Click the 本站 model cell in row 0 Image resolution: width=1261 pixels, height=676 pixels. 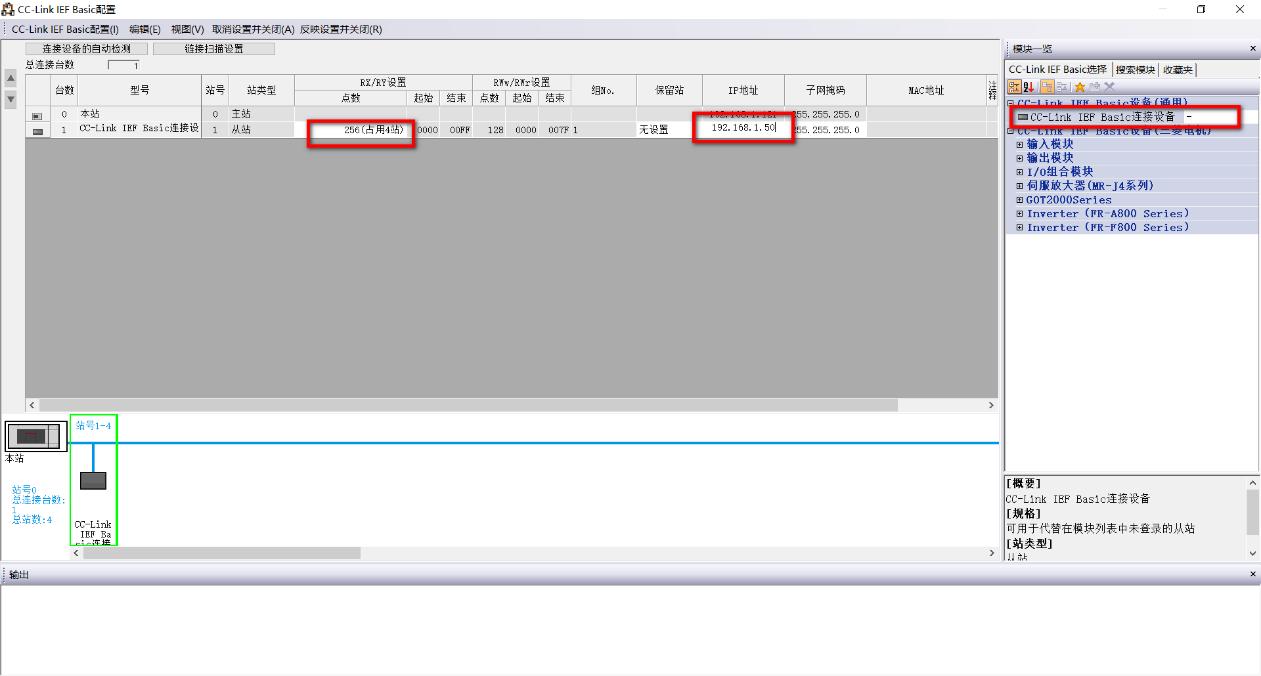pyautogui.click(x=139, y=114)
